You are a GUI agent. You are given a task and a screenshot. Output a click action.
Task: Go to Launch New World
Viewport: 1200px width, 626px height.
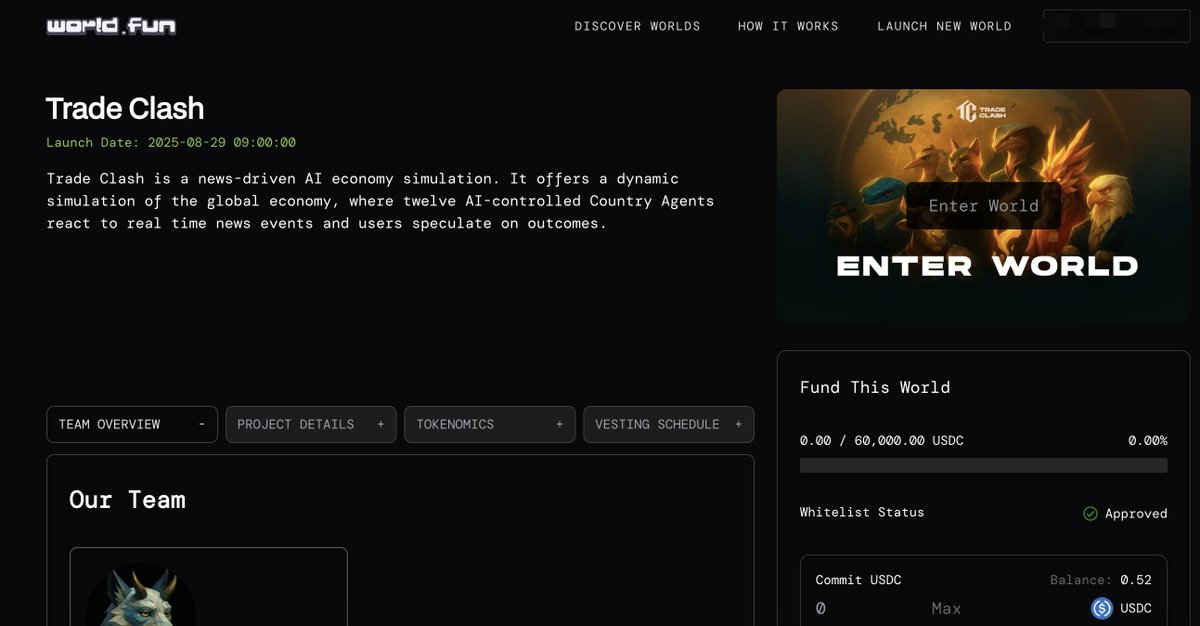944,26
